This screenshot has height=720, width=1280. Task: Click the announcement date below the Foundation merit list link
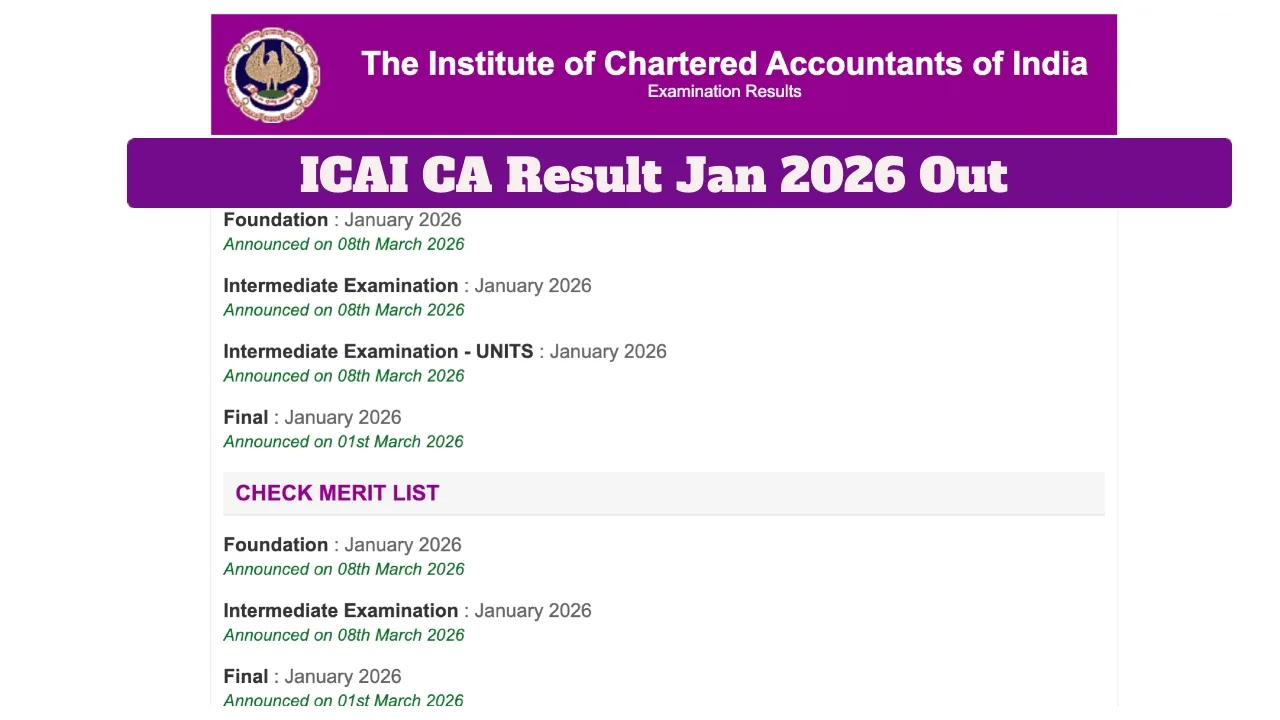344,570
